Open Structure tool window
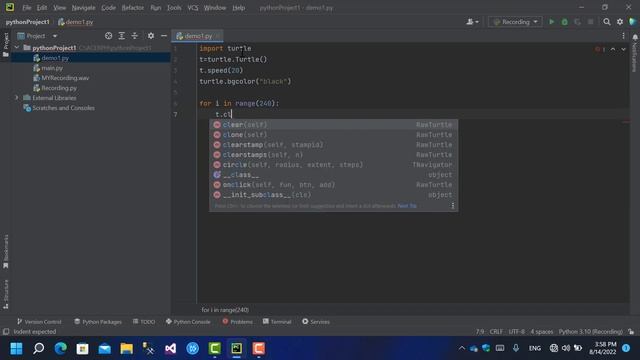This screenshot has width=640, height=360. tap(6, 294)
